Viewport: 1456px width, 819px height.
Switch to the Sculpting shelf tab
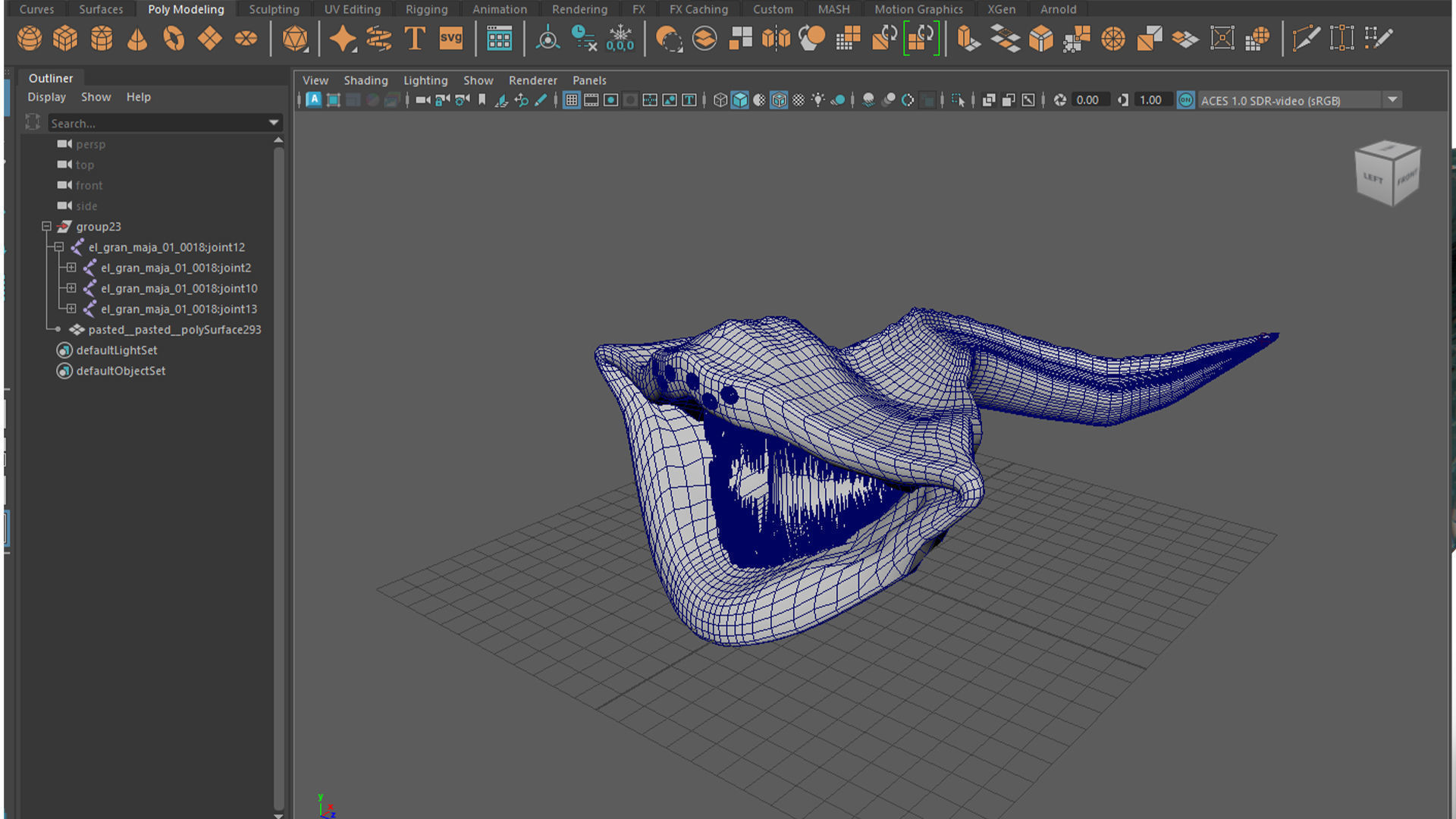[x=274, y=9]
